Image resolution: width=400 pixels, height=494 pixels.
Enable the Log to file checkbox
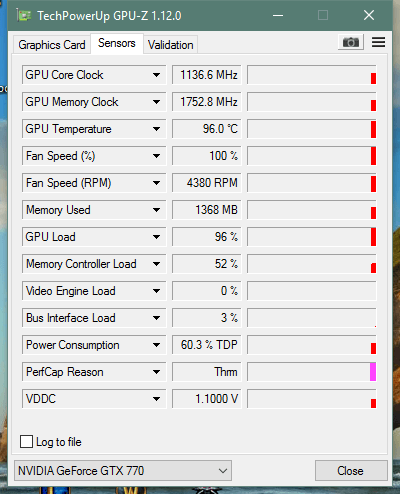point(26,441)
